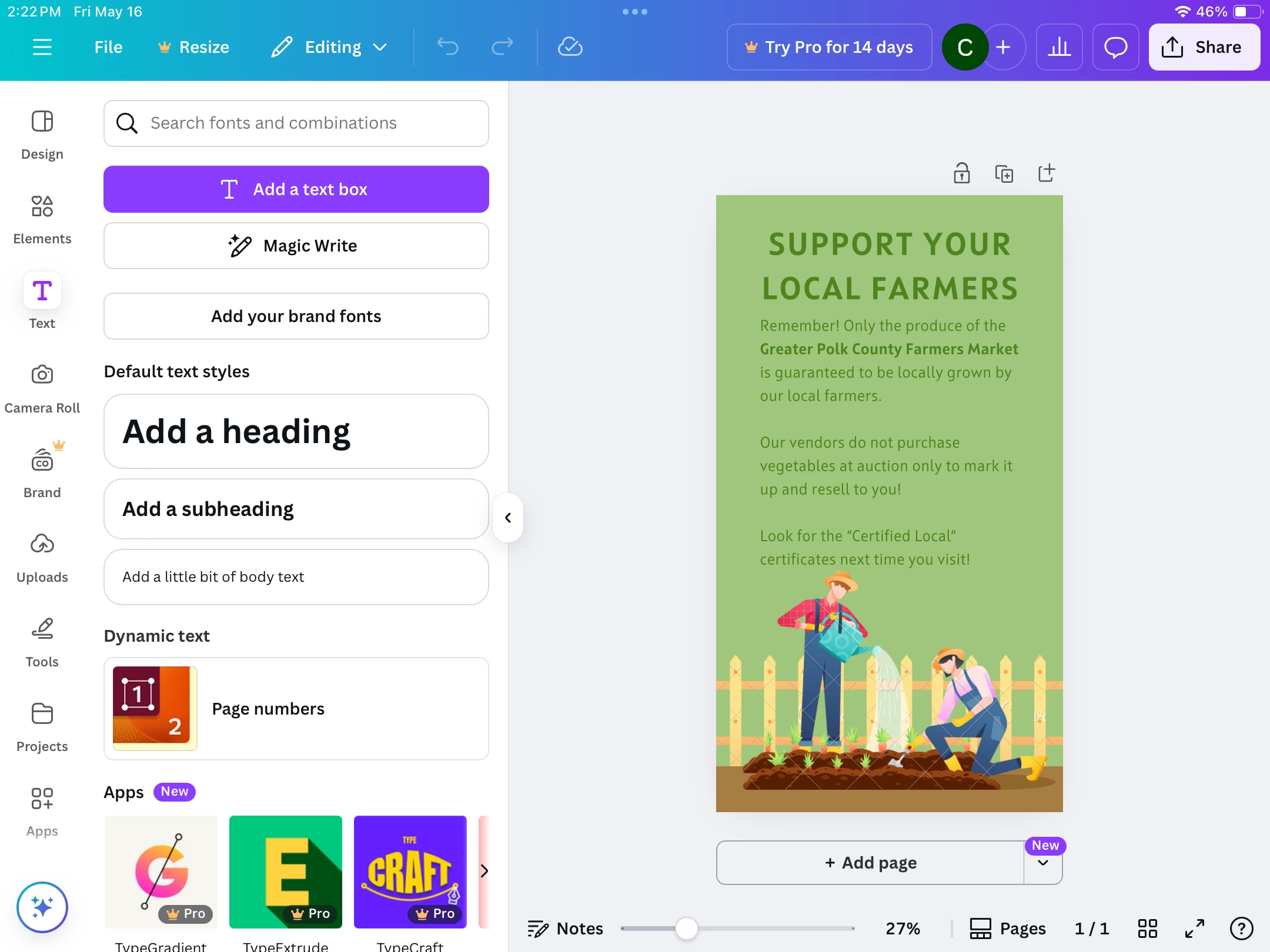Open the comments speech bubble icon
Screen dimensions: 1270x952
[1115, 47]
